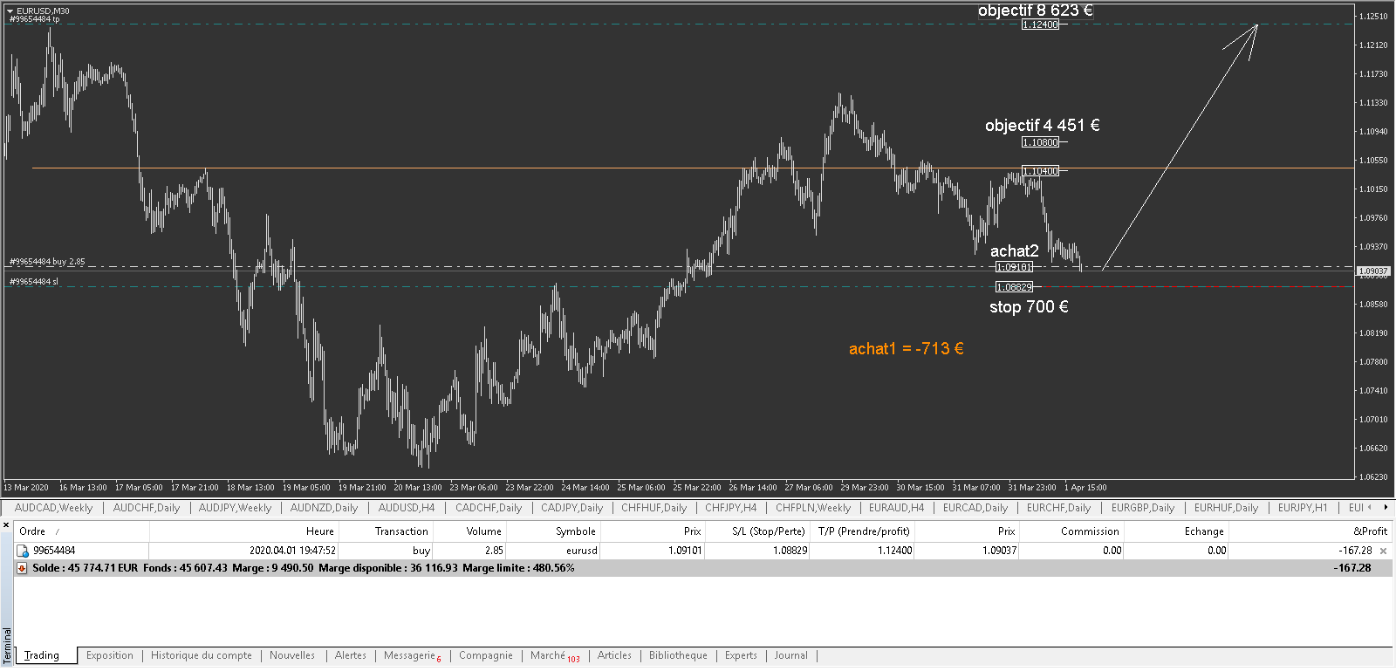Switch to the EURCAD,Daily chart tab
The height and width of the screenshot is (668, 1396).
pyautogui.click(x=974, y=508)
